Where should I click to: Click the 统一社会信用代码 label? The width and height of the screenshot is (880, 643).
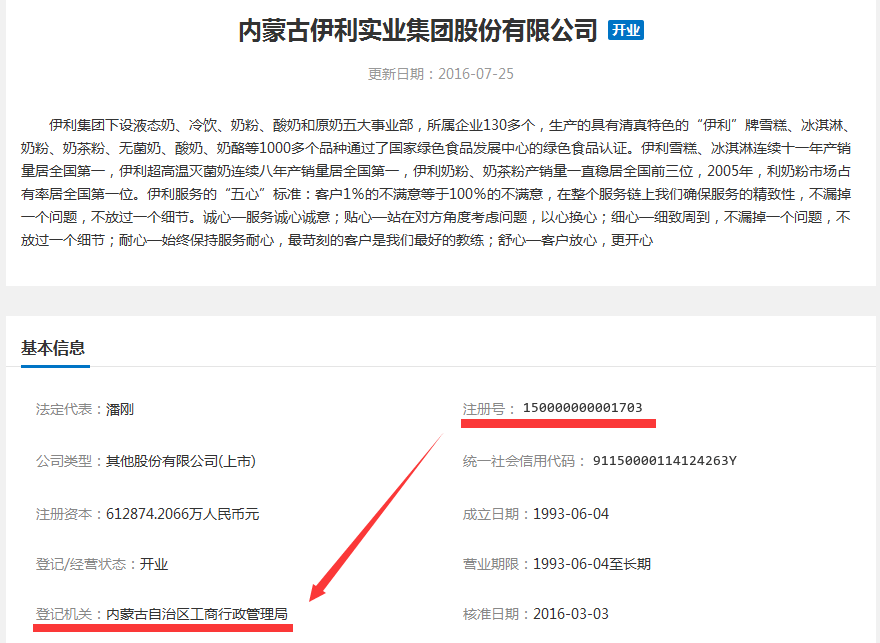519,461
